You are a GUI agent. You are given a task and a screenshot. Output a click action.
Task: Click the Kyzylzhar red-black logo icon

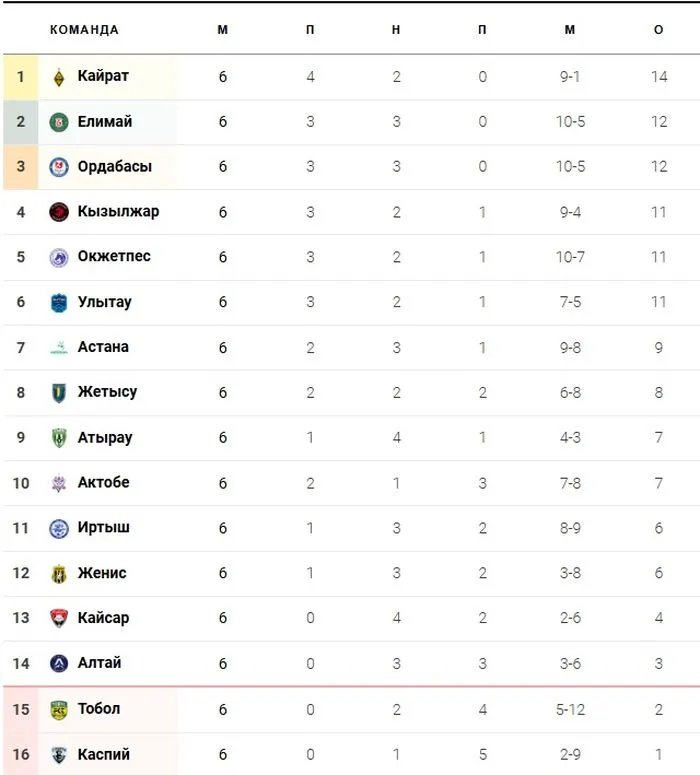point(59,212)
